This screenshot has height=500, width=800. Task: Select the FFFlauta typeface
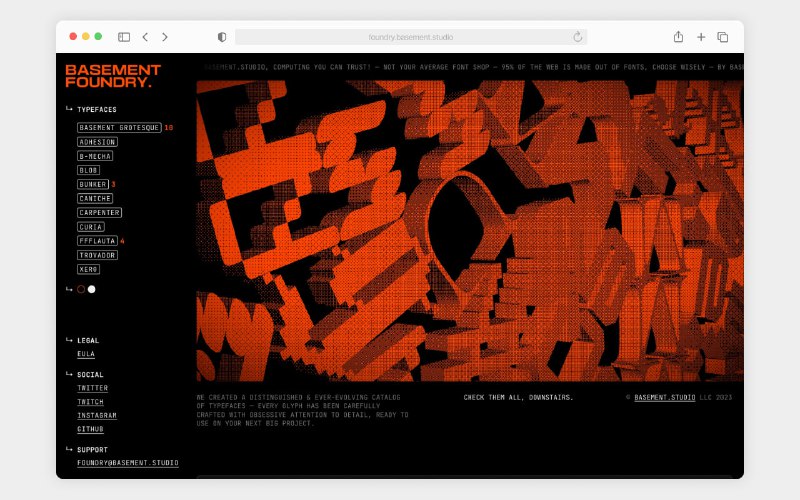click(97, 241)
